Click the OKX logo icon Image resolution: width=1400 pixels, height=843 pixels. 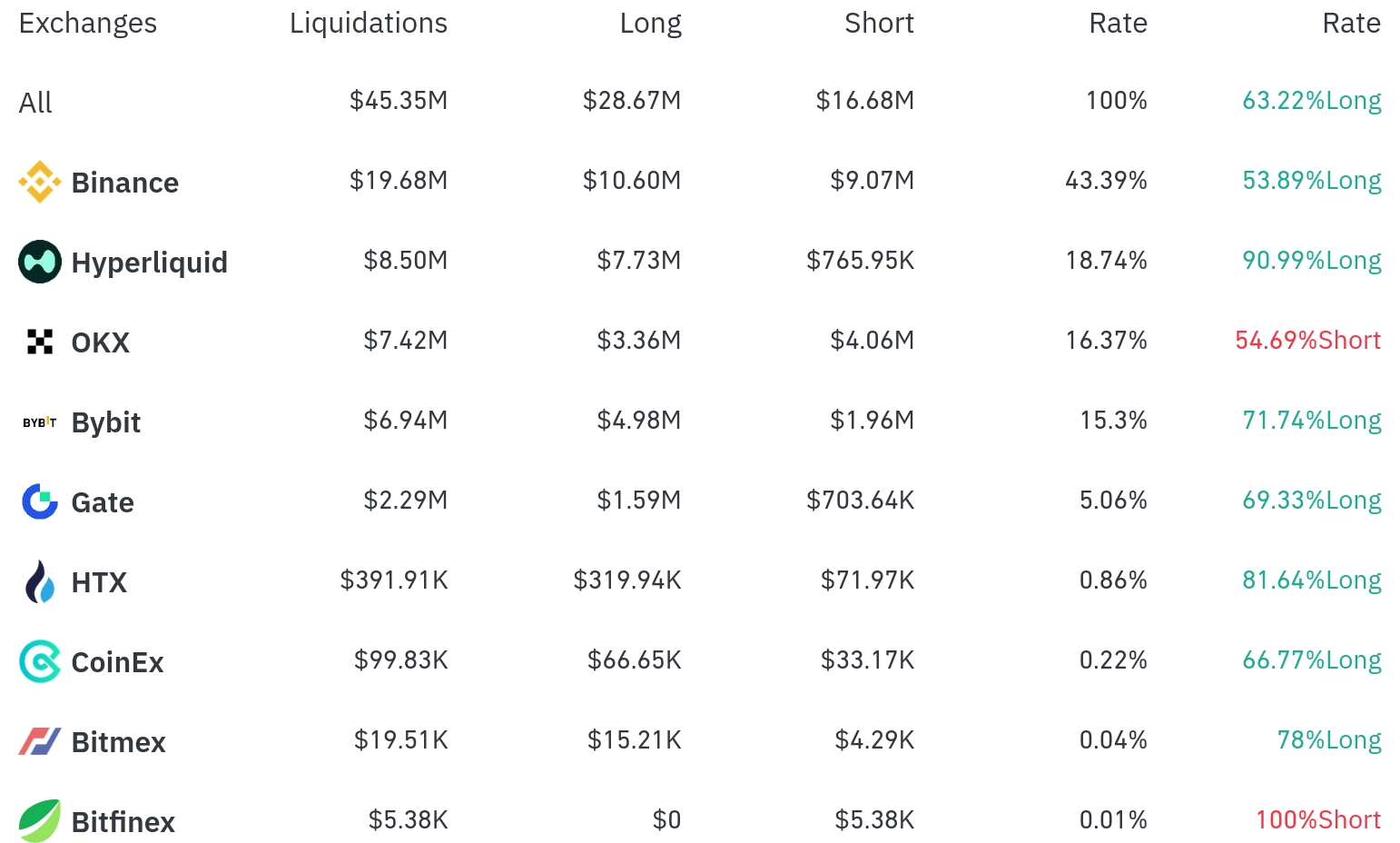point(40,342)
